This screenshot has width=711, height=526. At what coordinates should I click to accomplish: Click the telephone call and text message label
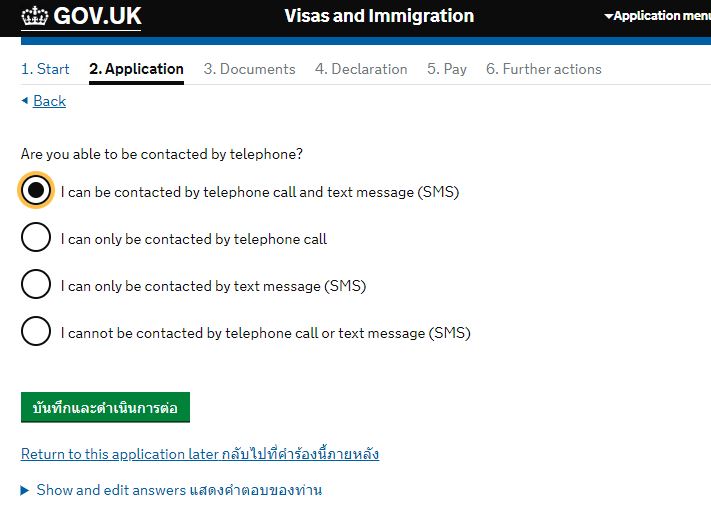[260, 192]
